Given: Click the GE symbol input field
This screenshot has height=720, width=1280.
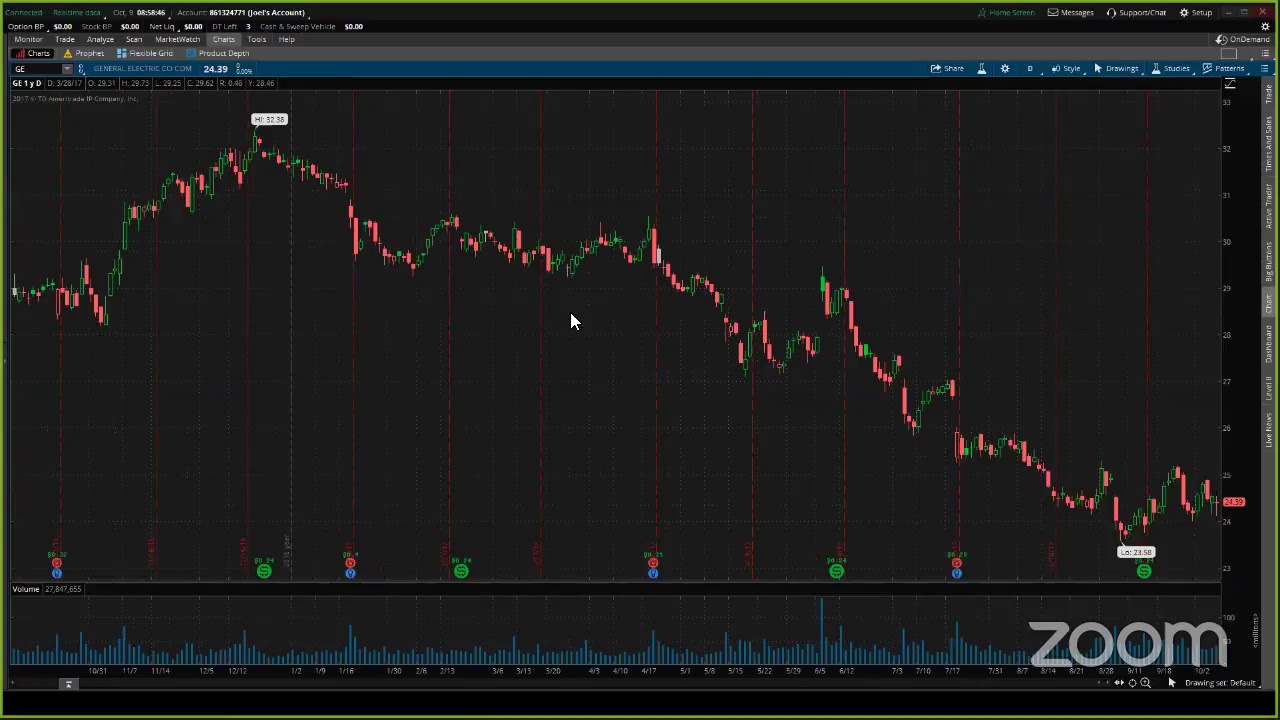Looking at the screenshot, I should pyautogui.click(x=36, y=69).
